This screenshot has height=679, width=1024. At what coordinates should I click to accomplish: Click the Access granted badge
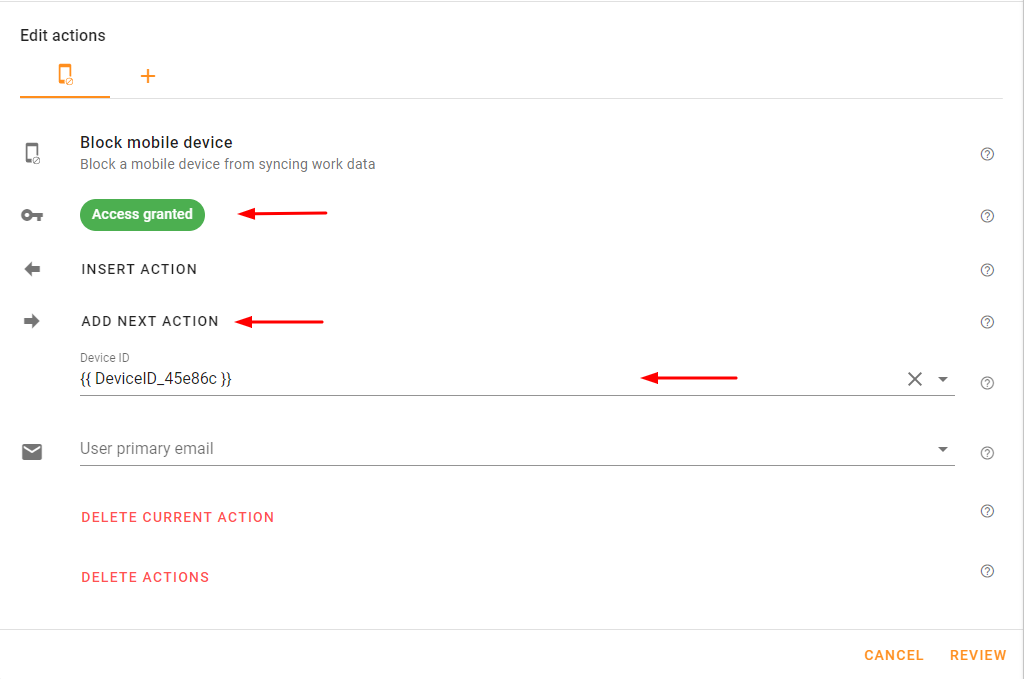(142, 215)
